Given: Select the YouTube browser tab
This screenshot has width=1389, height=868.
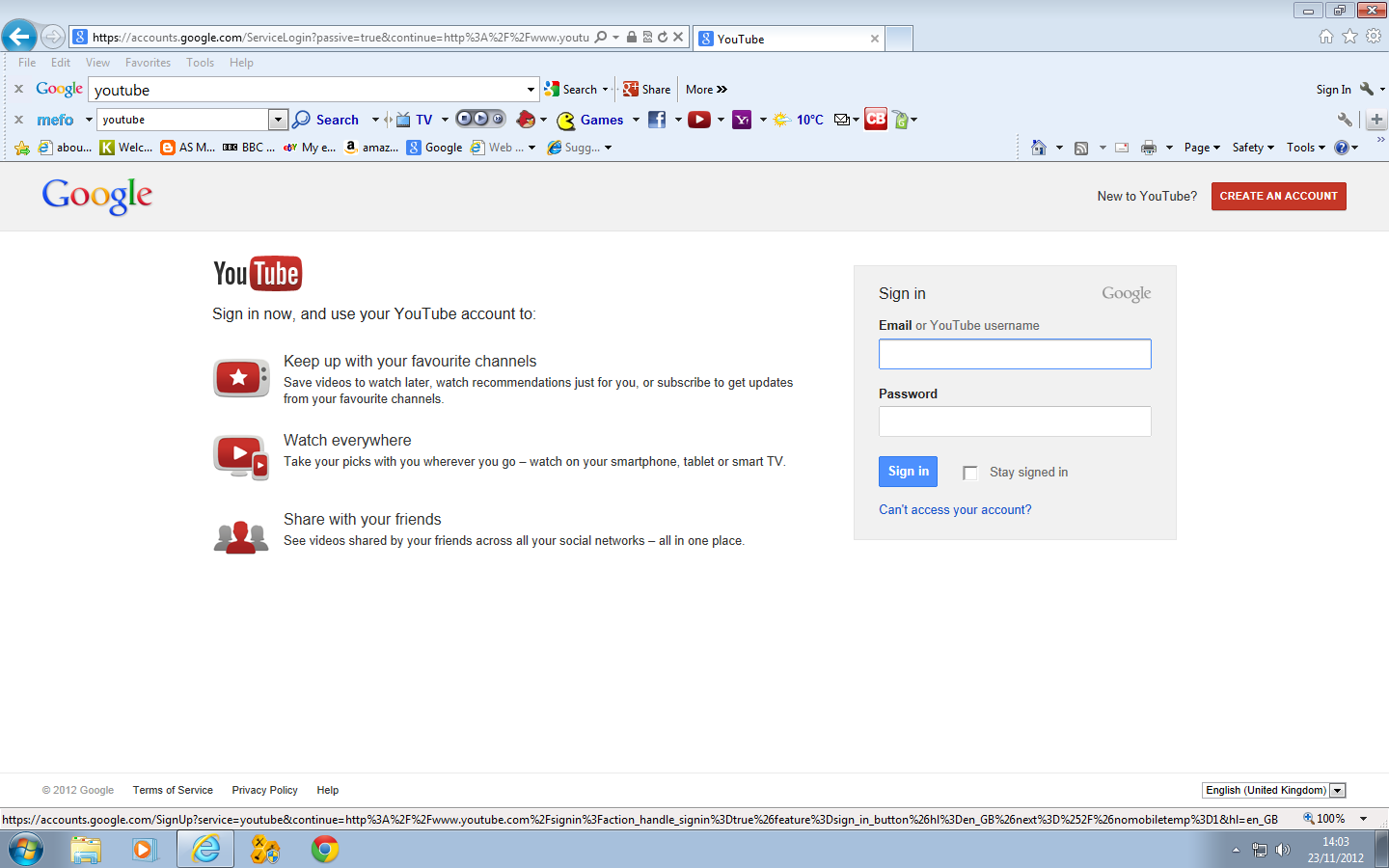Looking at the screenshot, I should (x=789, y=39).
